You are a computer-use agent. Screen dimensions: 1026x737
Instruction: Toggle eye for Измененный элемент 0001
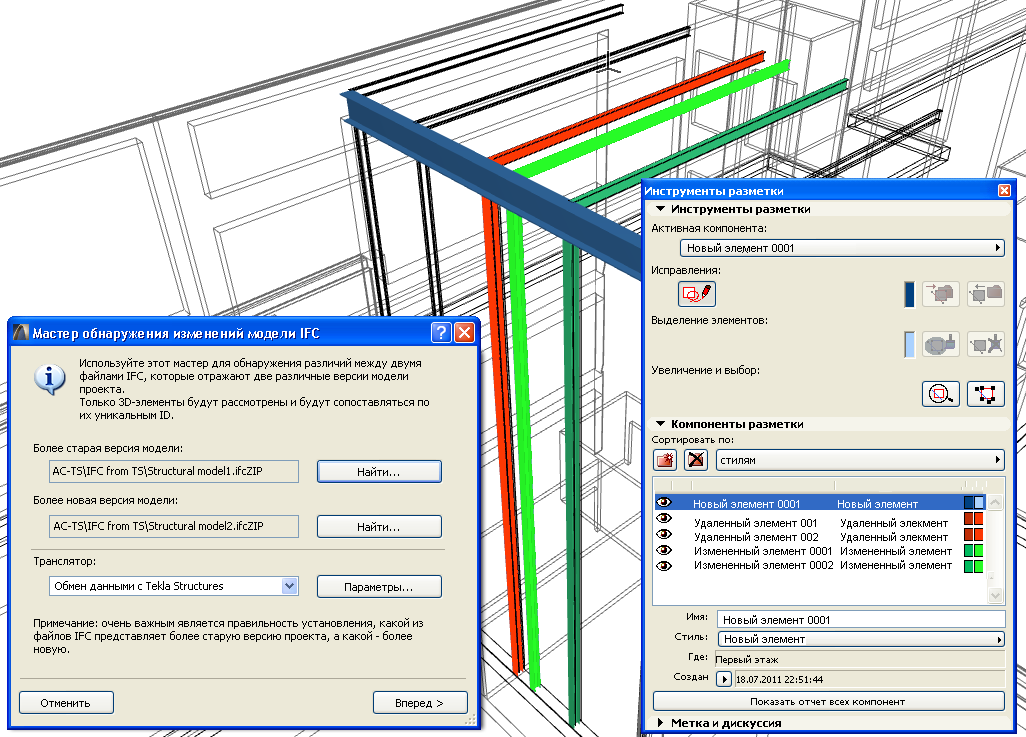pos(664,550)
